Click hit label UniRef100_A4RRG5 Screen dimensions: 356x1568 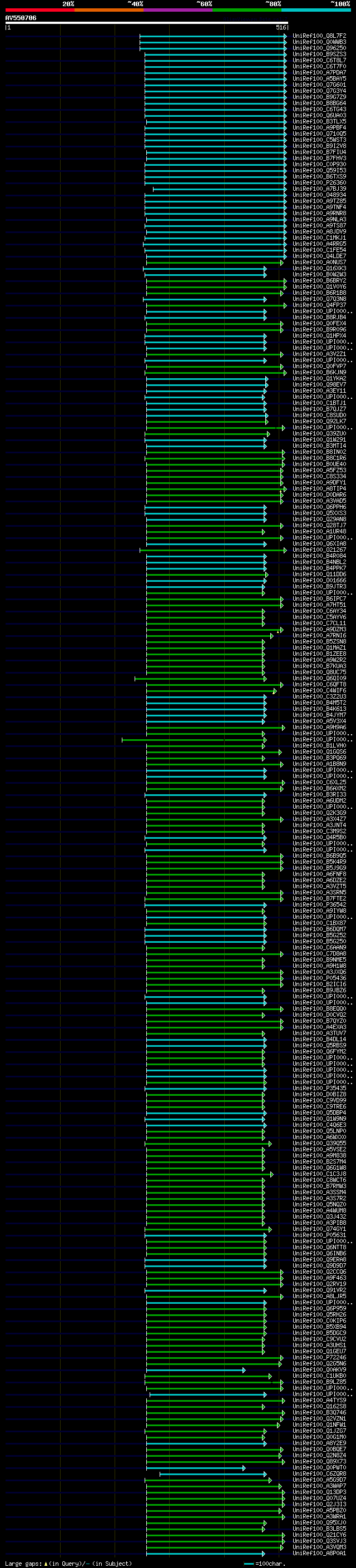[x=319, y=244]
